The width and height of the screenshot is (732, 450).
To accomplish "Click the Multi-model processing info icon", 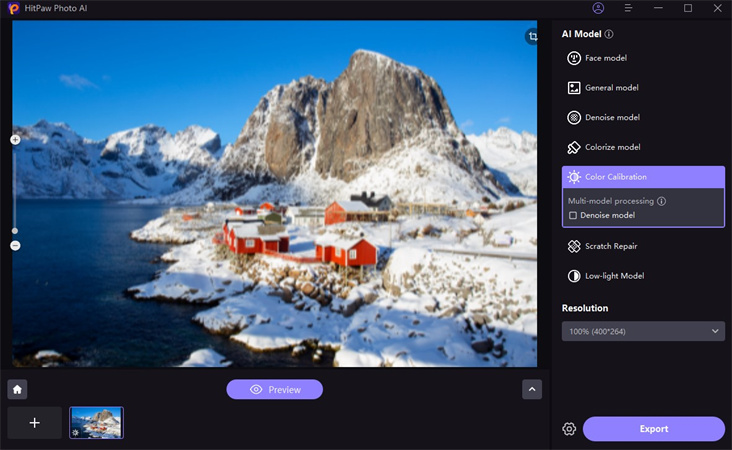I will 662,201.
